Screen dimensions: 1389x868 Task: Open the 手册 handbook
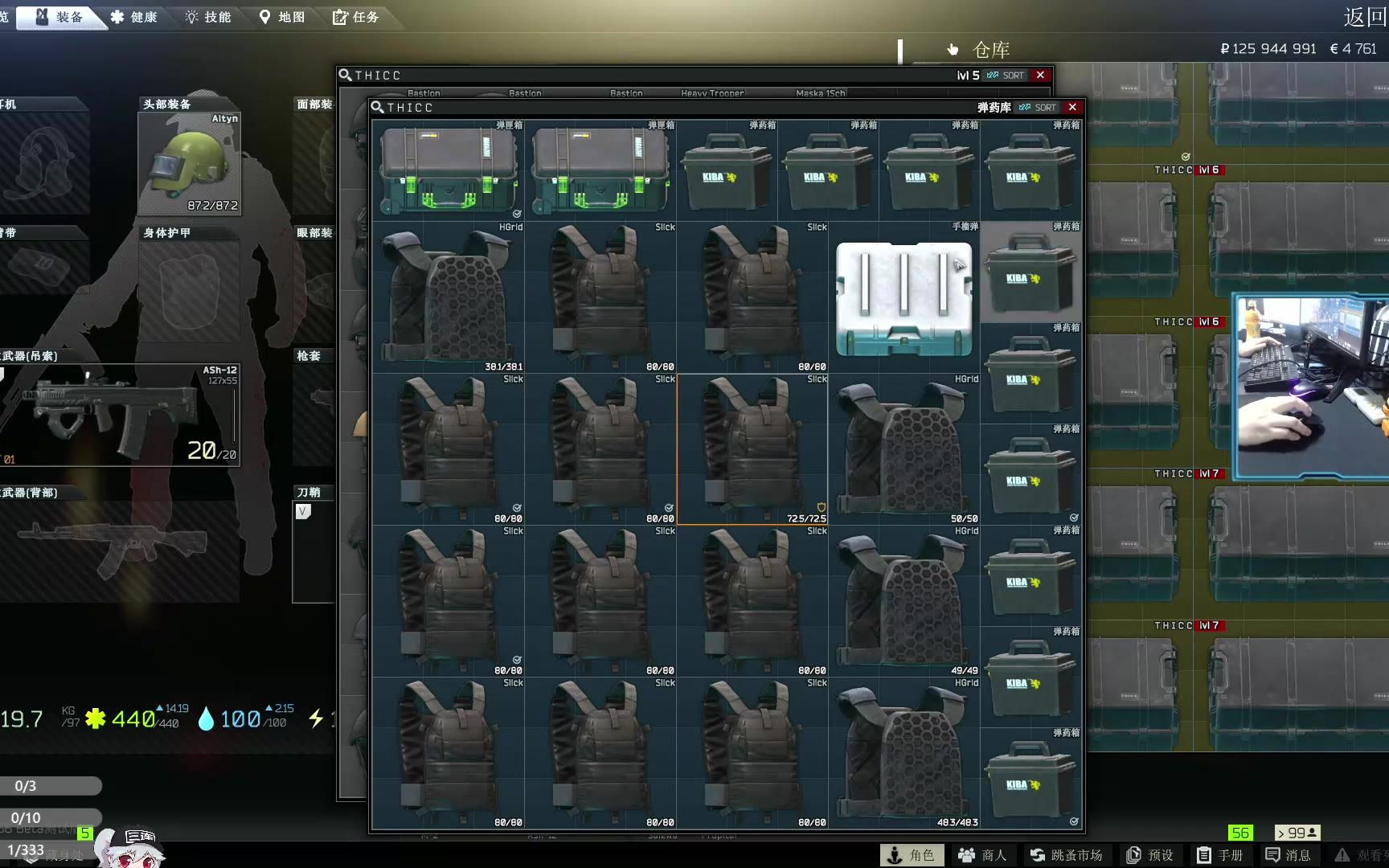(1220, 855)
